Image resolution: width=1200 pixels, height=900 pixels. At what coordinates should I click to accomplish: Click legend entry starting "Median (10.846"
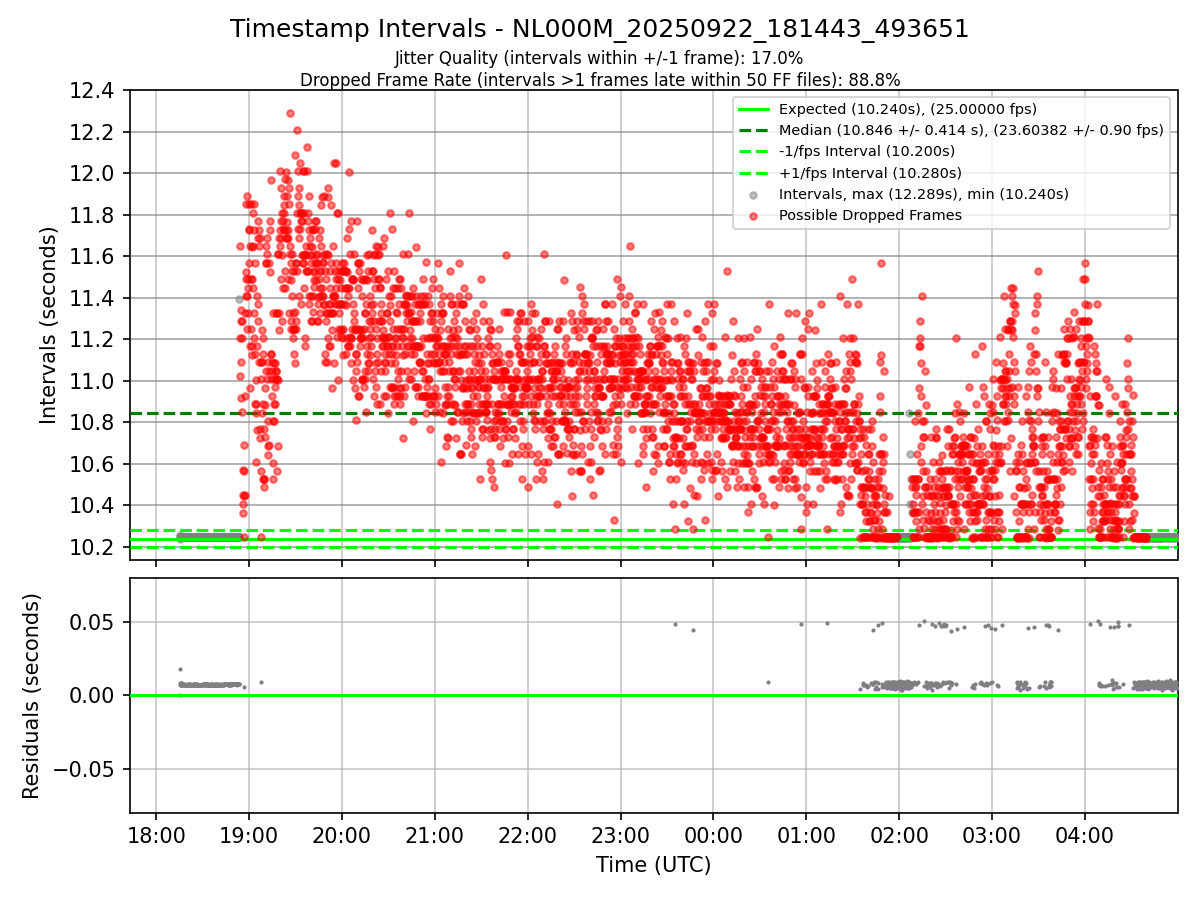971,130
